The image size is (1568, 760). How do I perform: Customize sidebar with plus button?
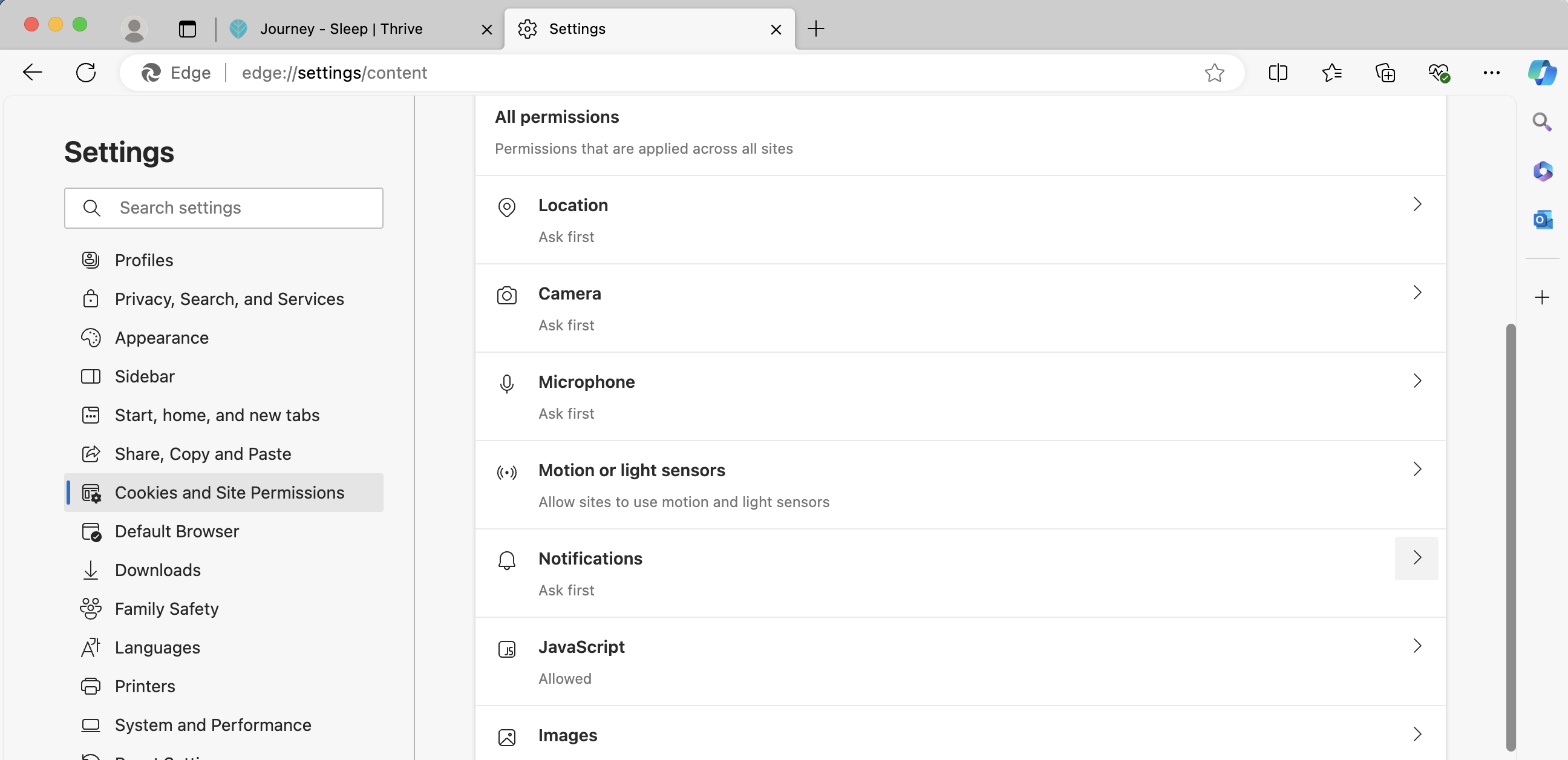[1541, 297]
